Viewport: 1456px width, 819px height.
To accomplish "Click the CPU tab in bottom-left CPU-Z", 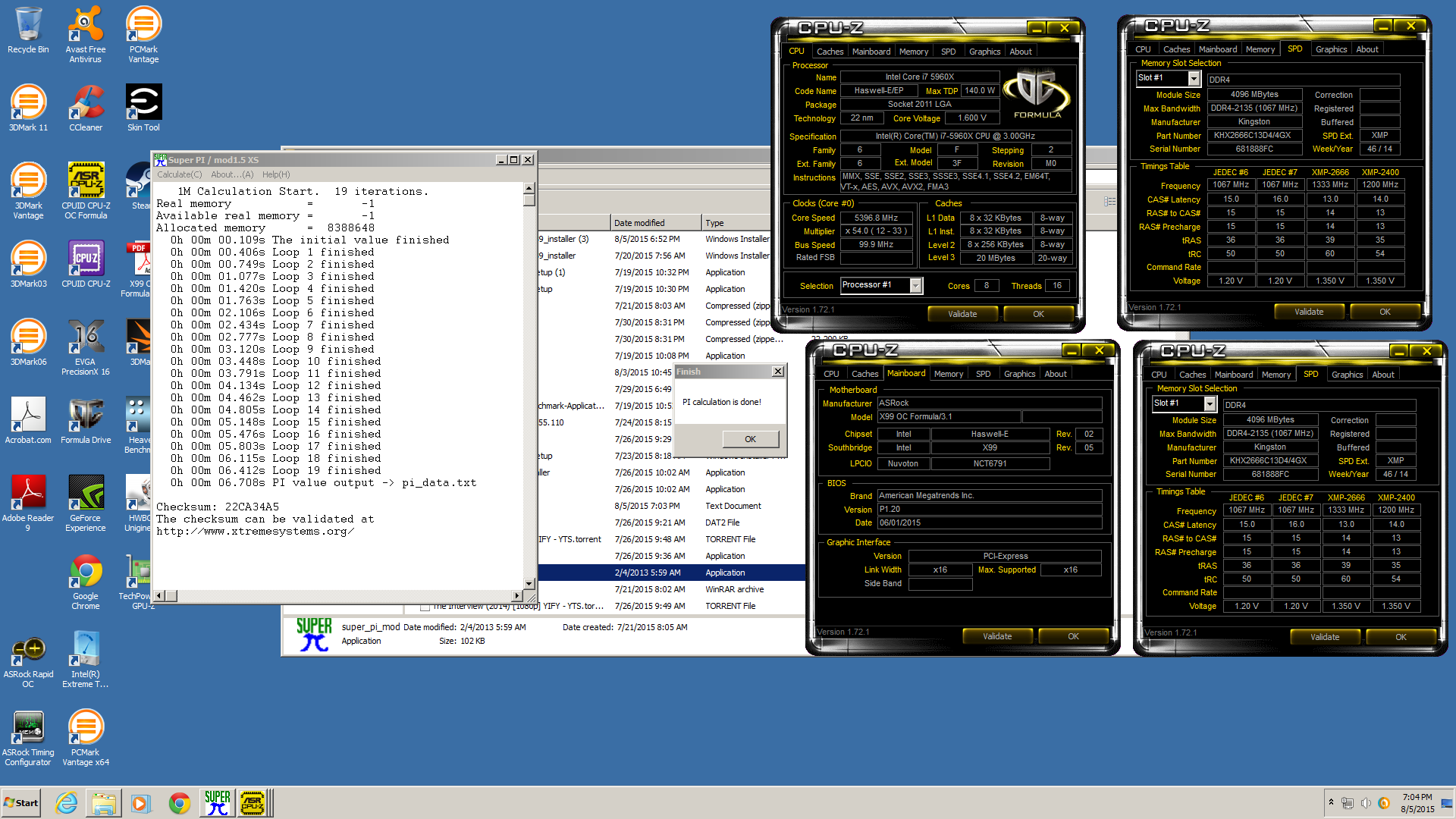I will click(831, 374).
